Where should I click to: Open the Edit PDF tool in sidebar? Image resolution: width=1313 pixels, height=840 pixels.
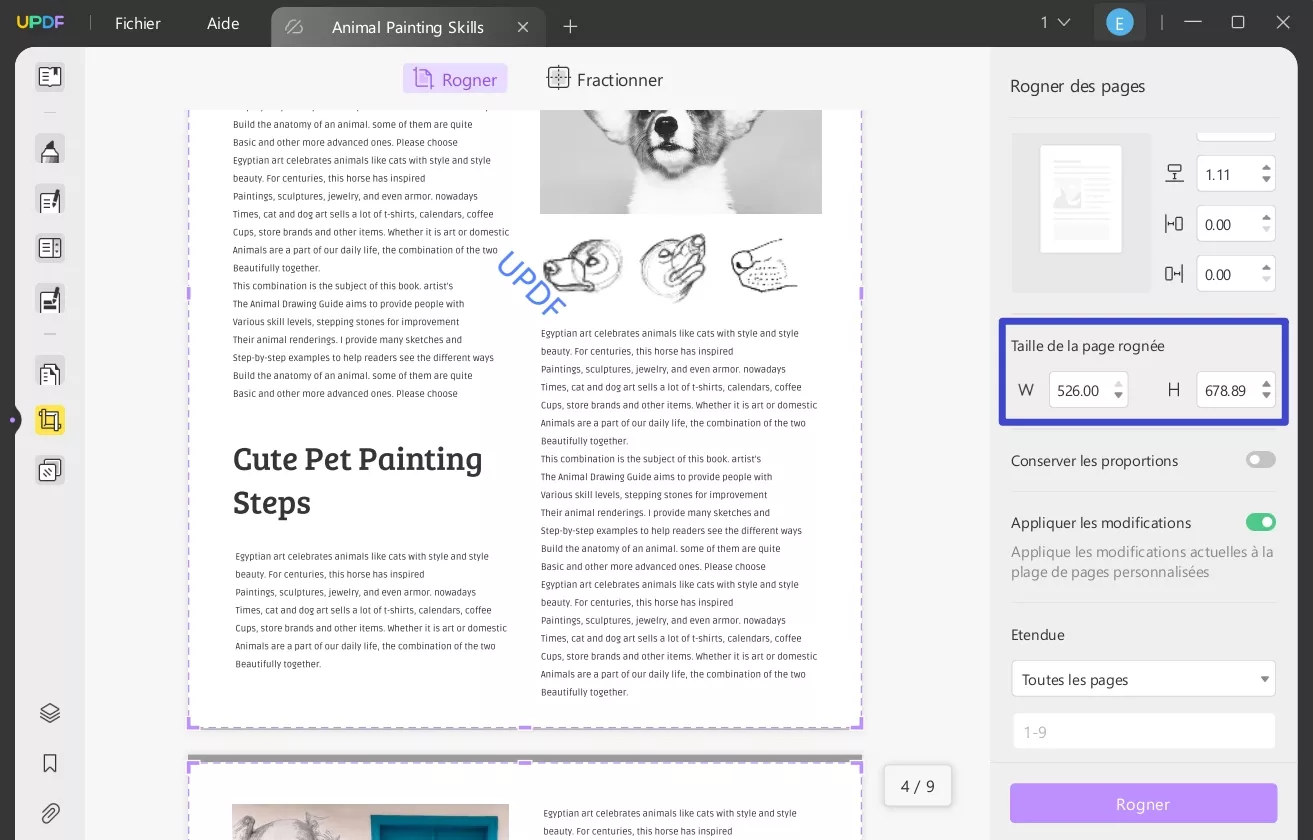click(50, 200)
